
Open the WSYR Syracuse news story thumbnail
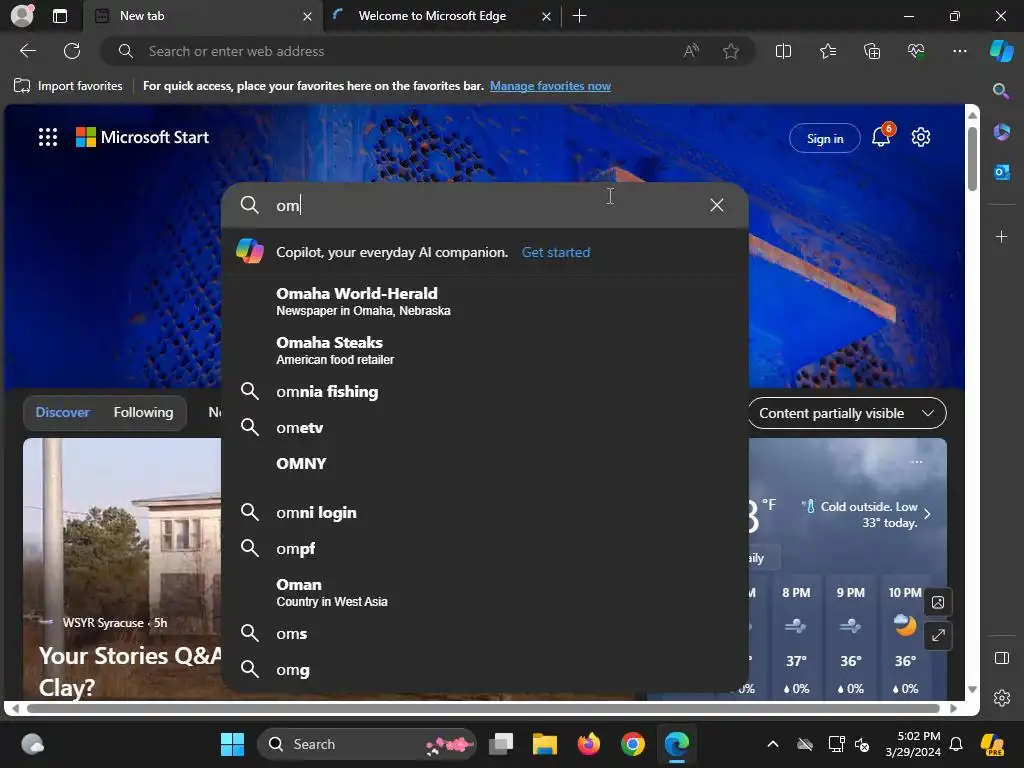(122, 568)
